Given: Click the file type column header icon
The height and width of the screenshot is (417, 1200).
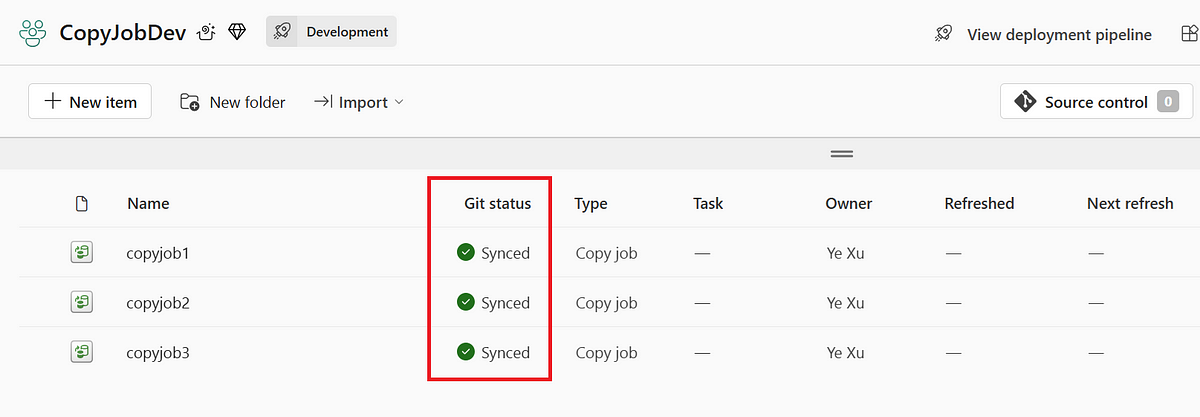Looking at the screenshot, I should [x=82, y=204].
